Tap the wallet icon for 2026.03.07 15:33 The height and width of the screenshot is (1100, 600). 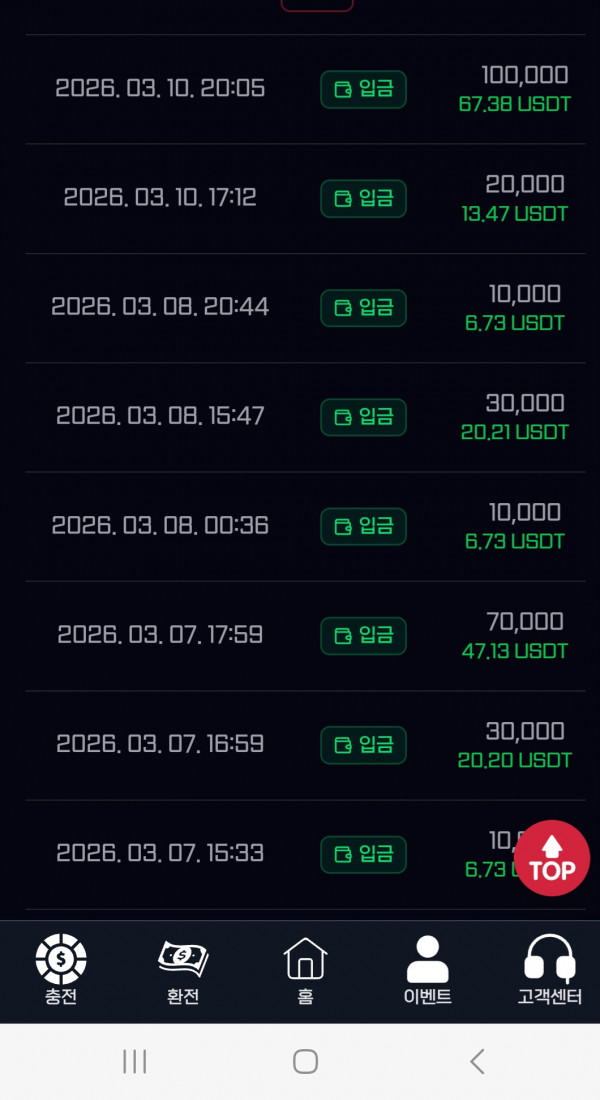(343, 854)
